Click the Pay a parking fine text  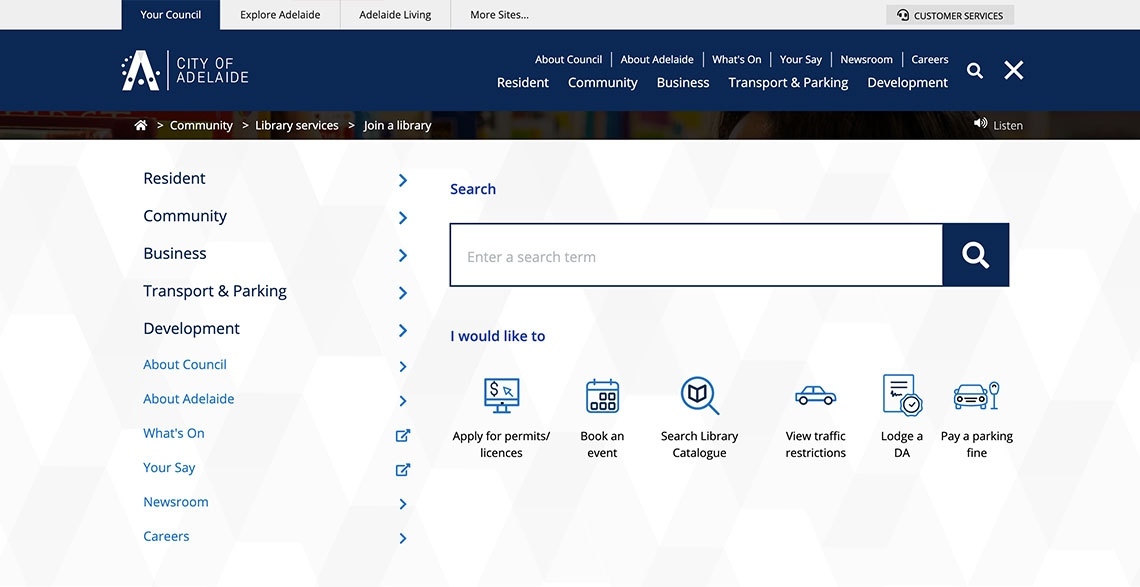click(976, 444)
